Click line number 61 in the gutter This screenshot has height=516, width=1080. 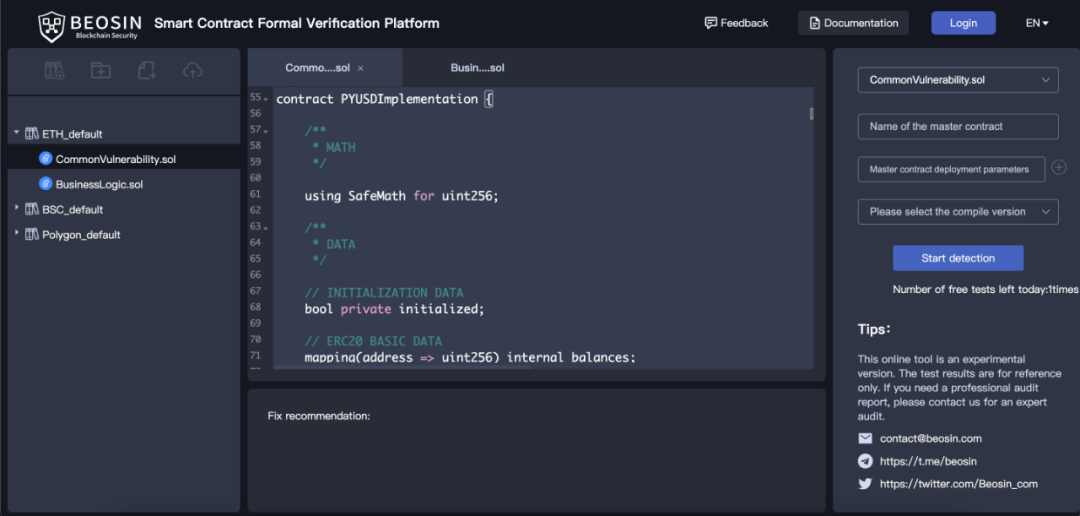pyautogui.click(x=256, y=194)
